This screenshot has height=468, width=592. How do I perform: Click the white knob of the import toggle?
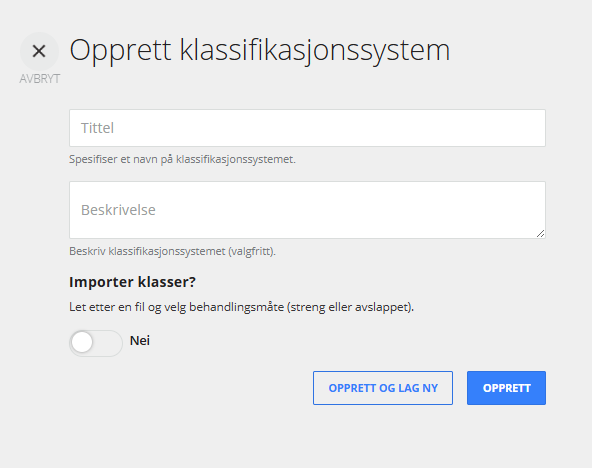pos(82,343)
